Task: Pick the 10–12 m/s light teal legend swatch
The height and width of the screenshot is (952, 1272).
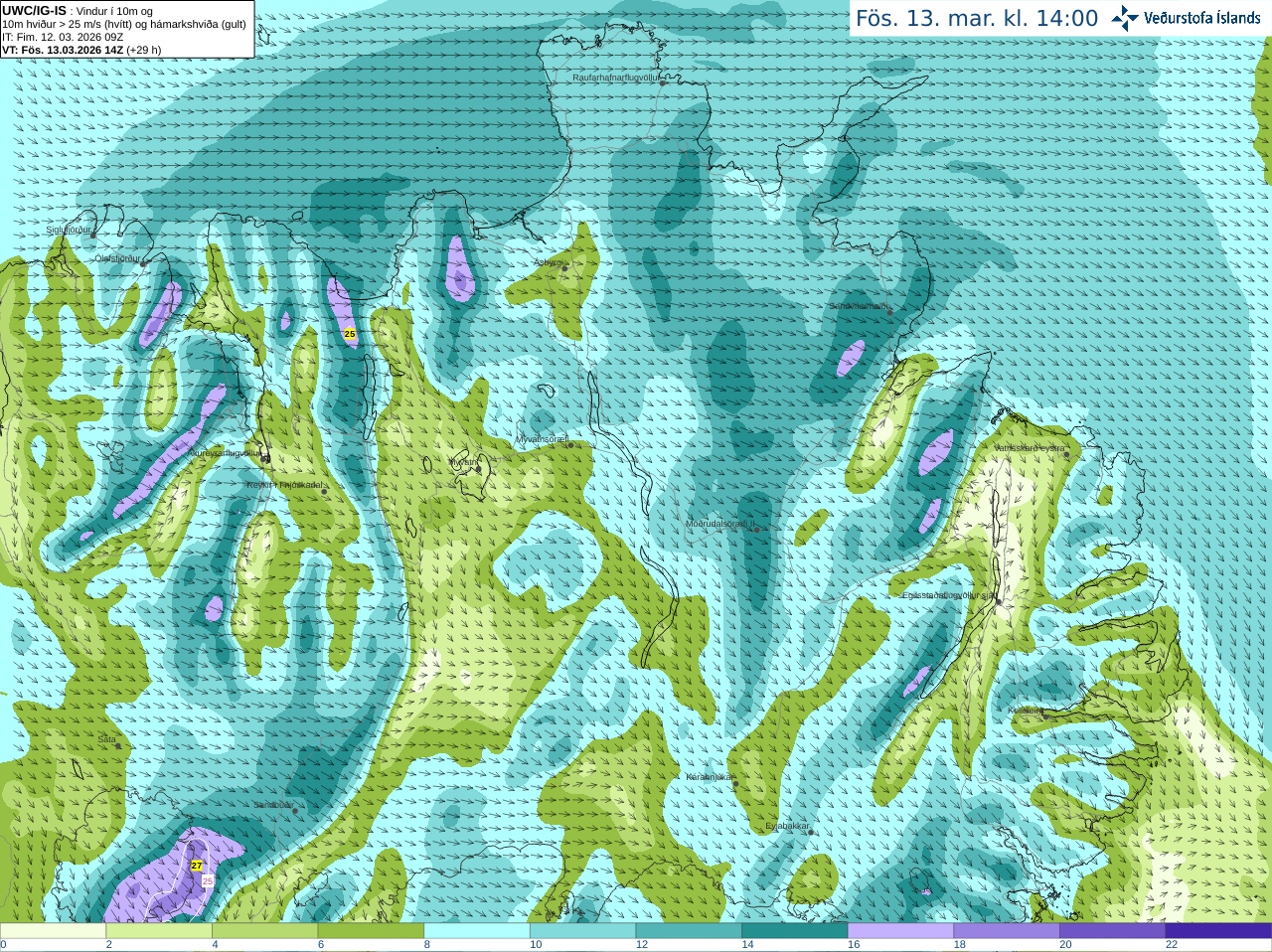Action: (x=582, y=931)
